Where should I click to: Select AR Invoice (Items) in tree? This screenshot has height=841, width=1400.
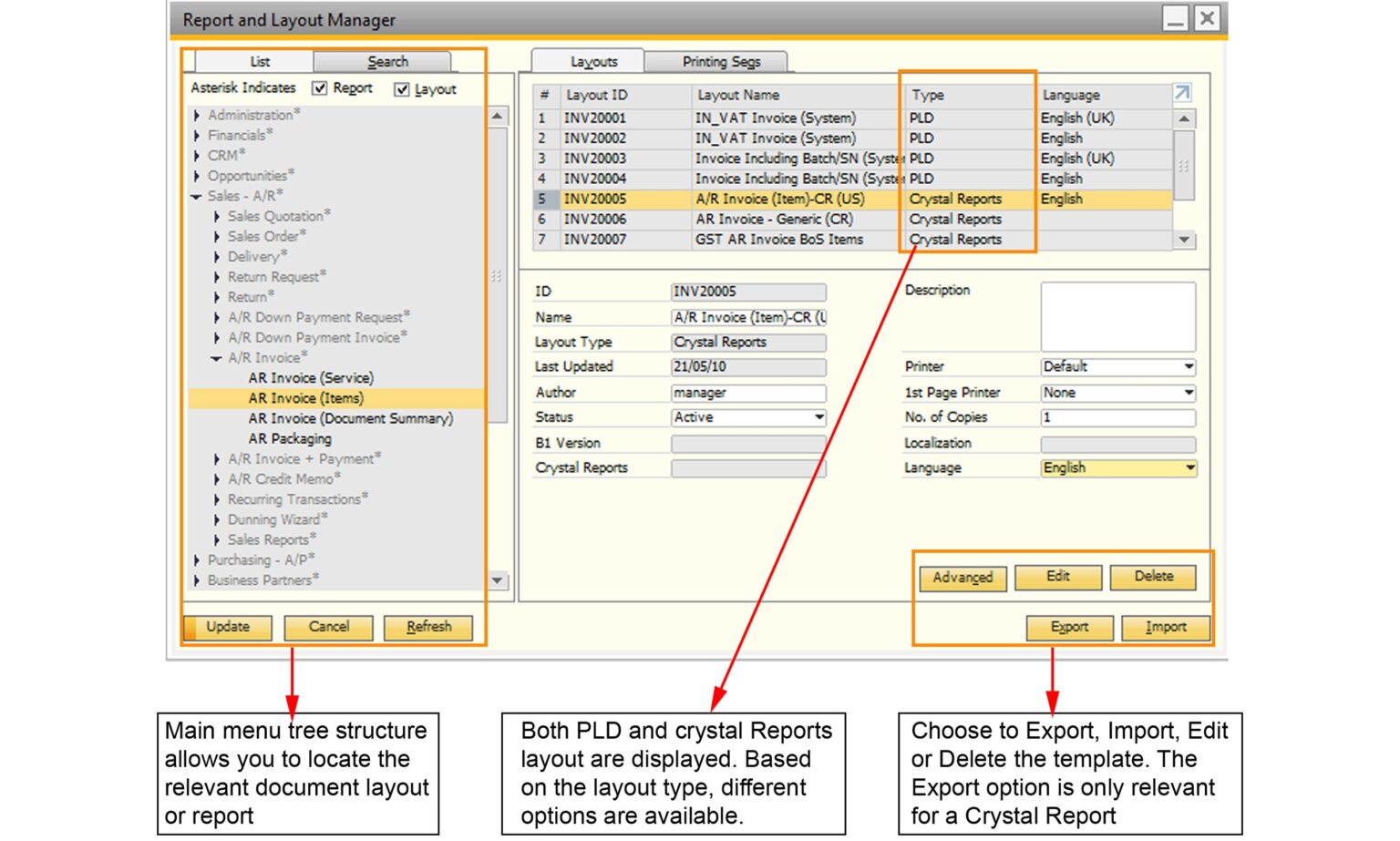coord(305,398)
